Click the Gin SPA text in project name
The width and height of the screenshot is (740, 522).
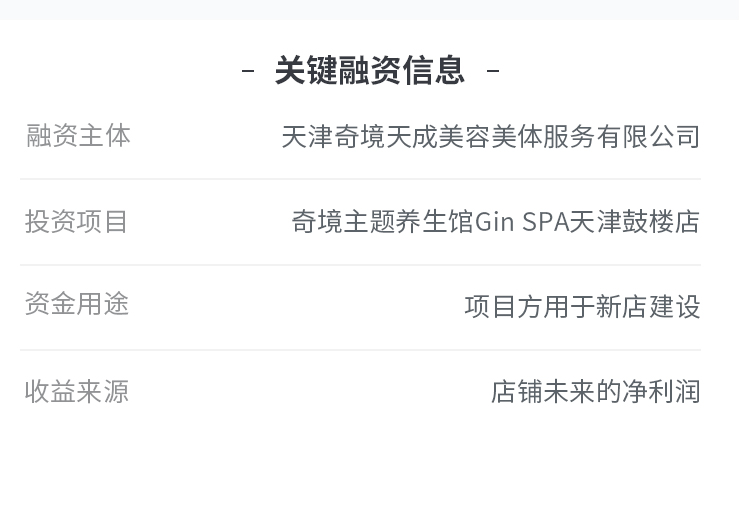point(521,222)
